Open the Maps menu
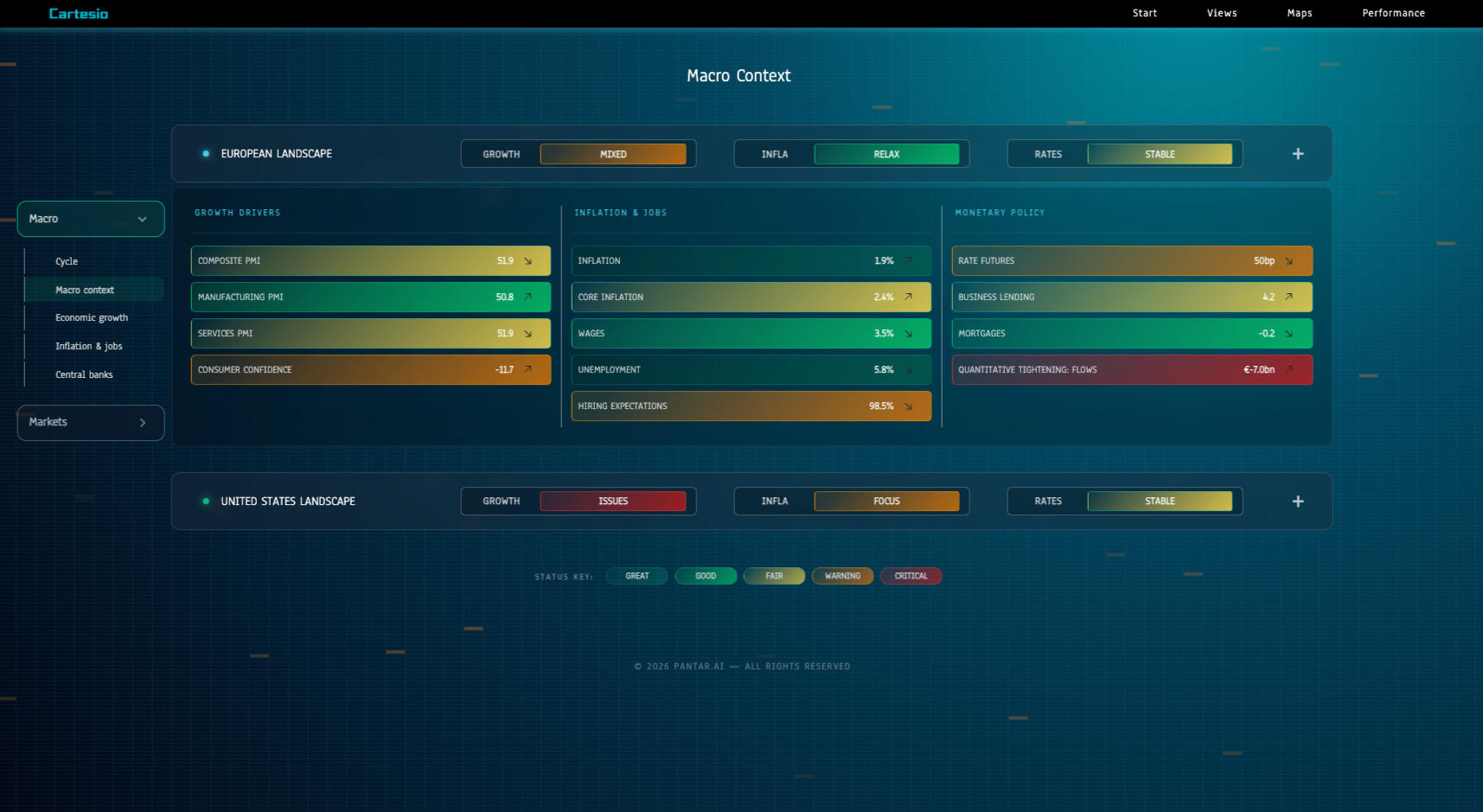The width and height of the screenshot is (1483, 812). click(x=1299, y=13)
